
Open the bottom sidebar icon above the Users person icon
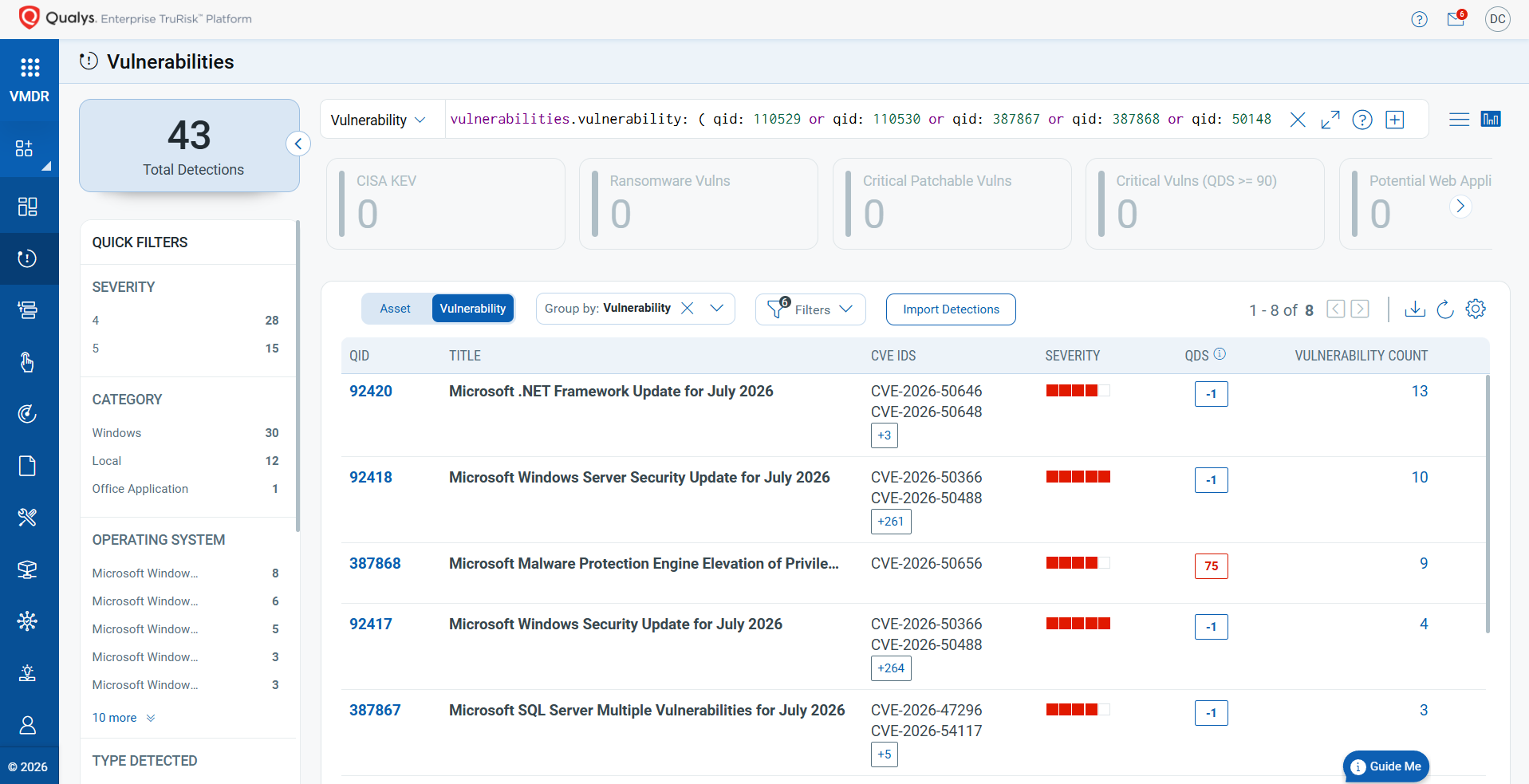click(27, 673)
